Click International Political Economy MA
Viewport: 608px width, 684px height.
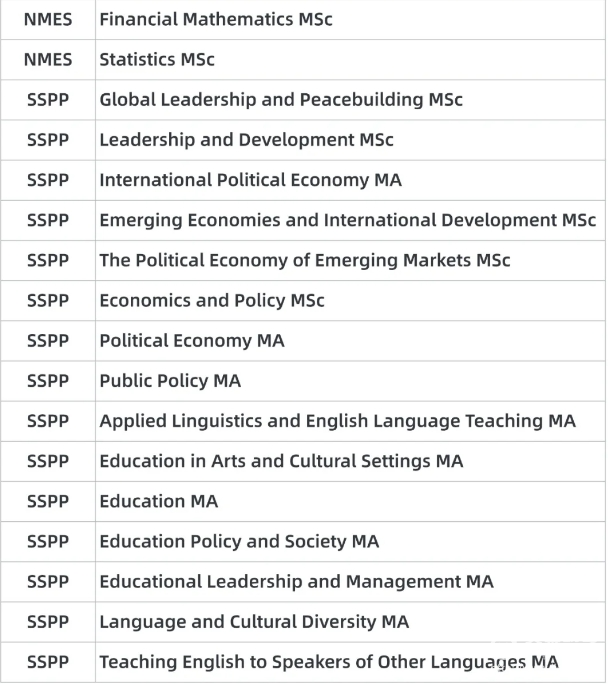[x=250, y=180]
